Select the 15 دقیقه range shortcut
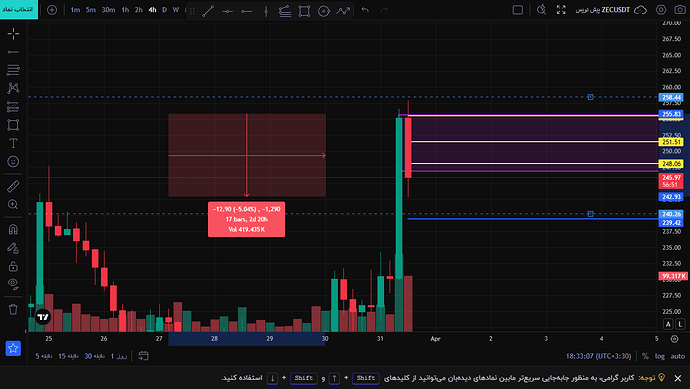 pos(68,356)
